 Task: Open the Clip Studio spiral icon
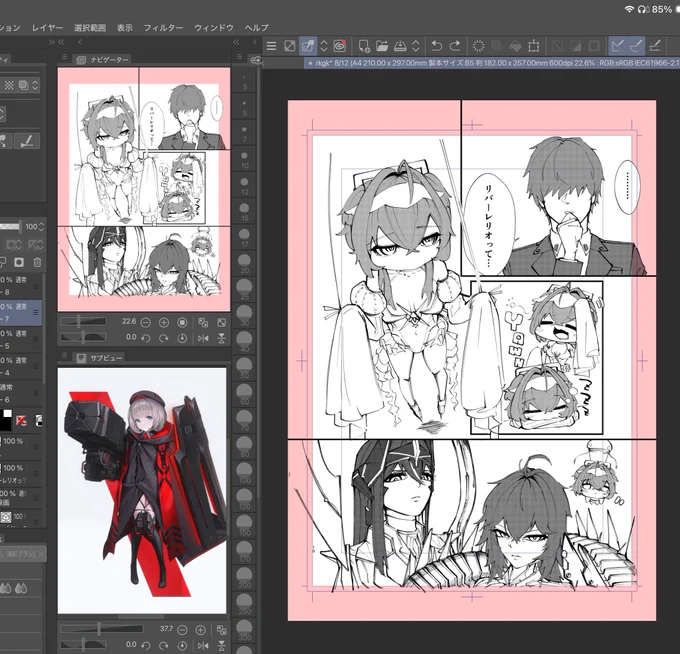pyautogui.click(x=340, y=46)
